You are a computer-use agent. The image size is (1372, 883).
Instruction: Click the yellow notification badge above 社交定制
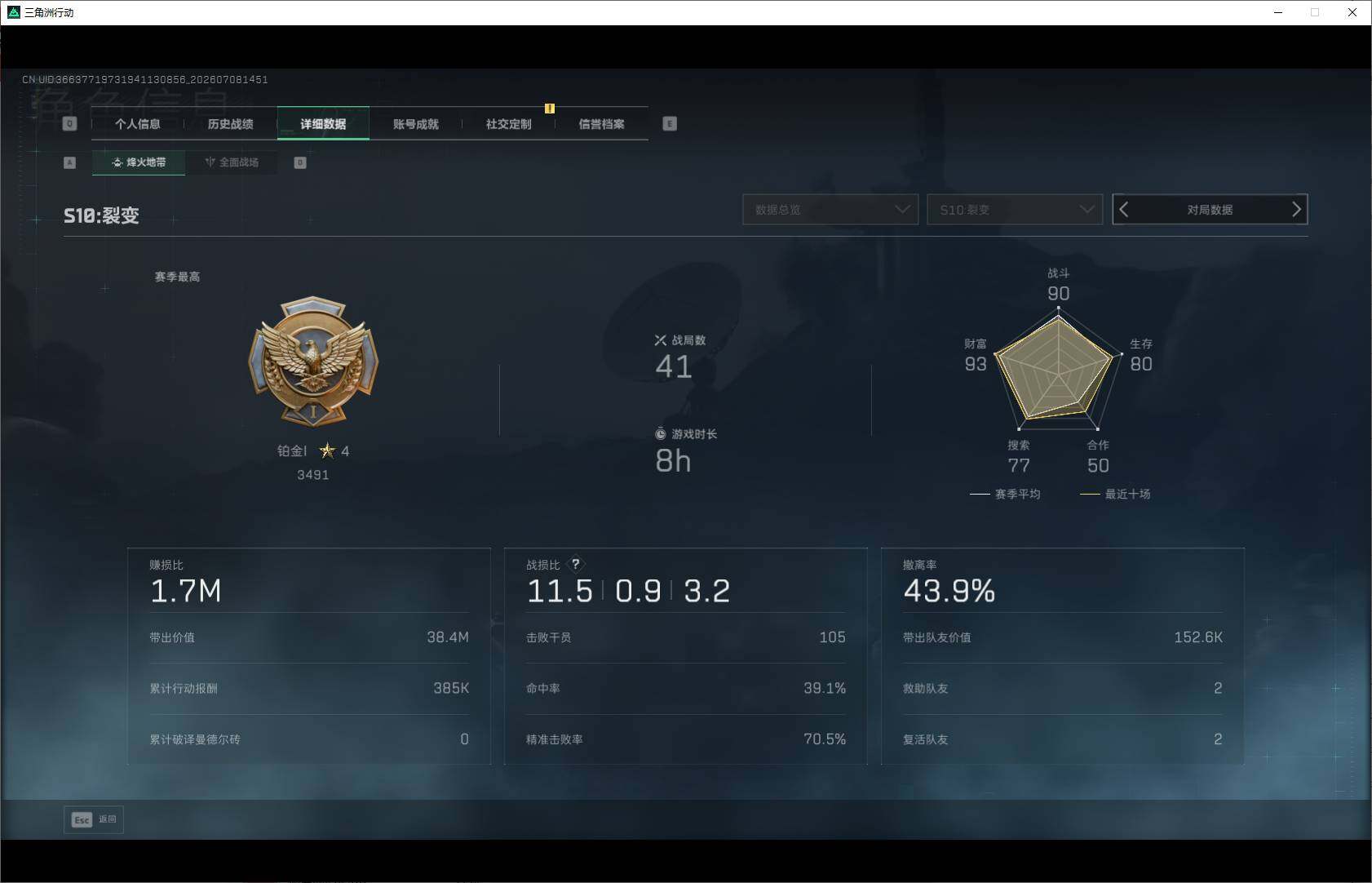click(550, 109)
